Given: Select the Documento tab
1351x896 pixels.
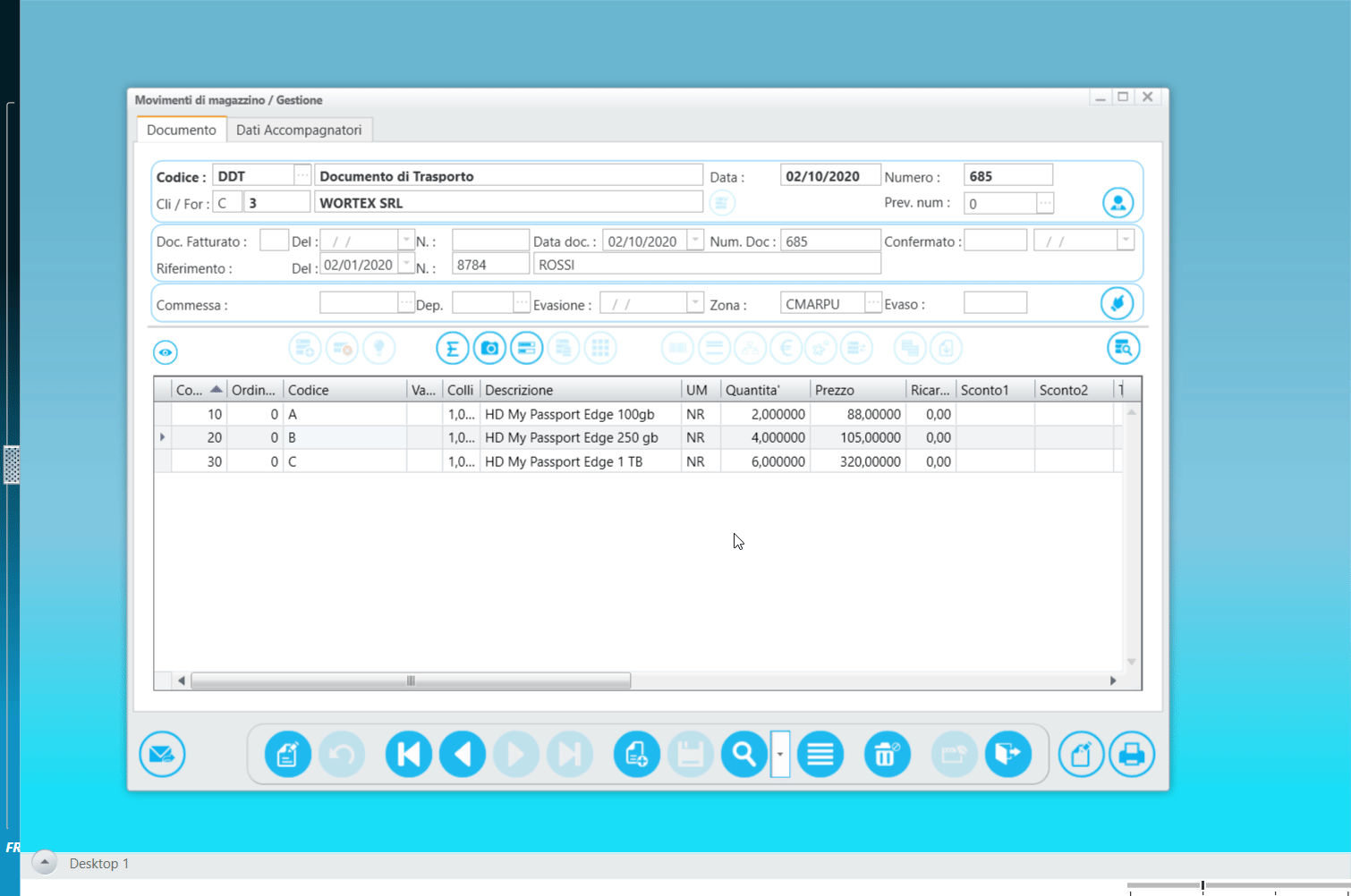Looking at the screenshot, I should pos(182,131).
